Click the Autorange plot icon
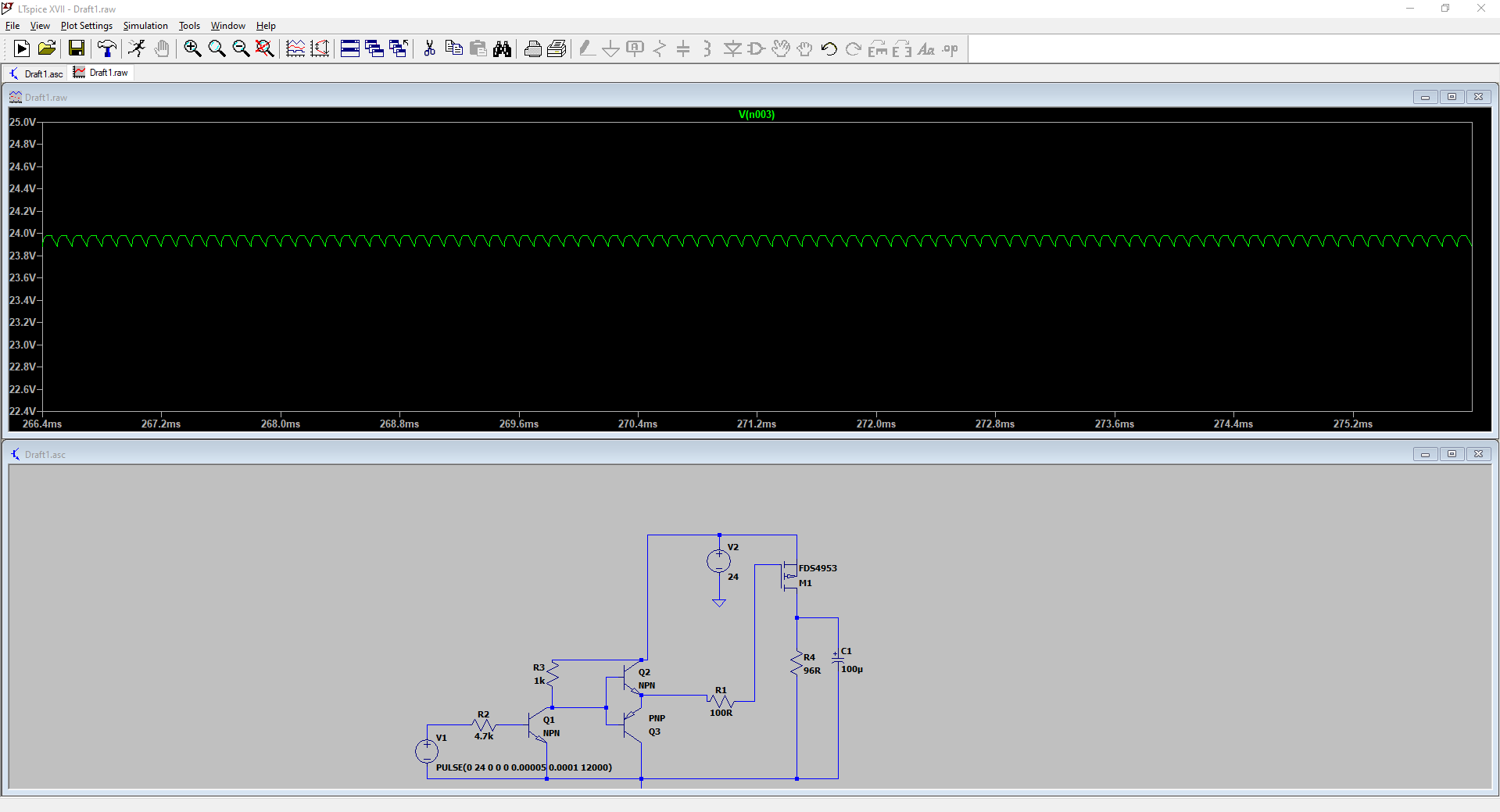 [320, 49]
